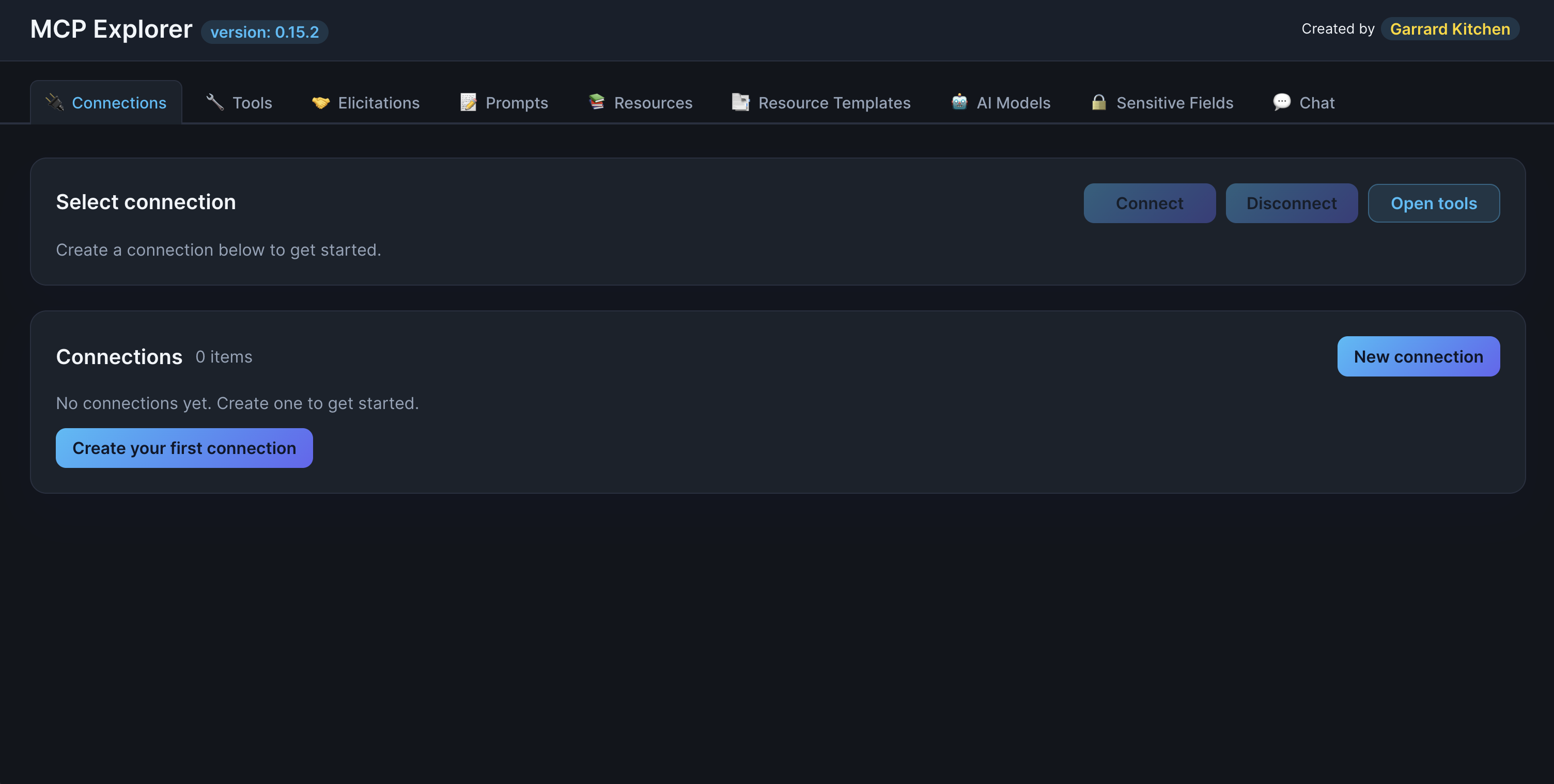This screenshot has height=784, width=1554.
Task: Click the books icon beside Resources
Action: 597,103
